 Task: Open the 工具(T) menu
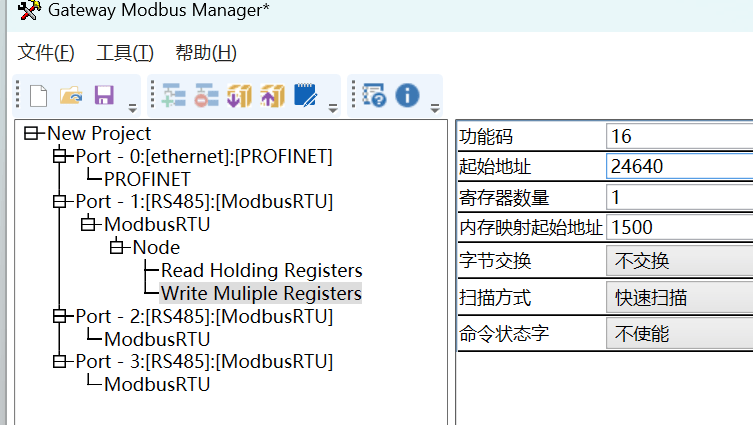click(x=125, y=52)
